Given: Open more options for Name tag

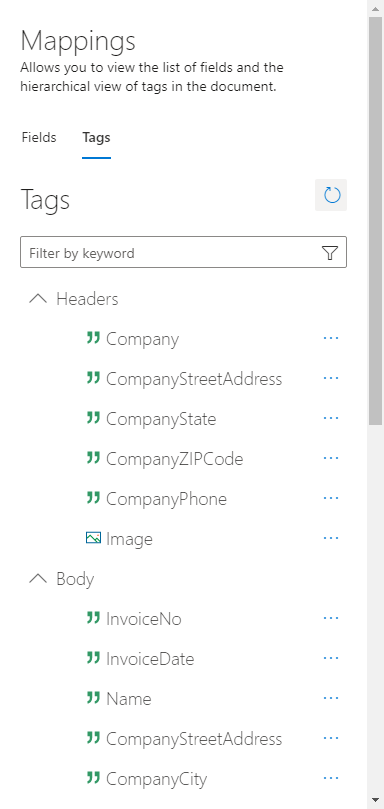Looking at the screenshot, I should (x=331, y=698).
